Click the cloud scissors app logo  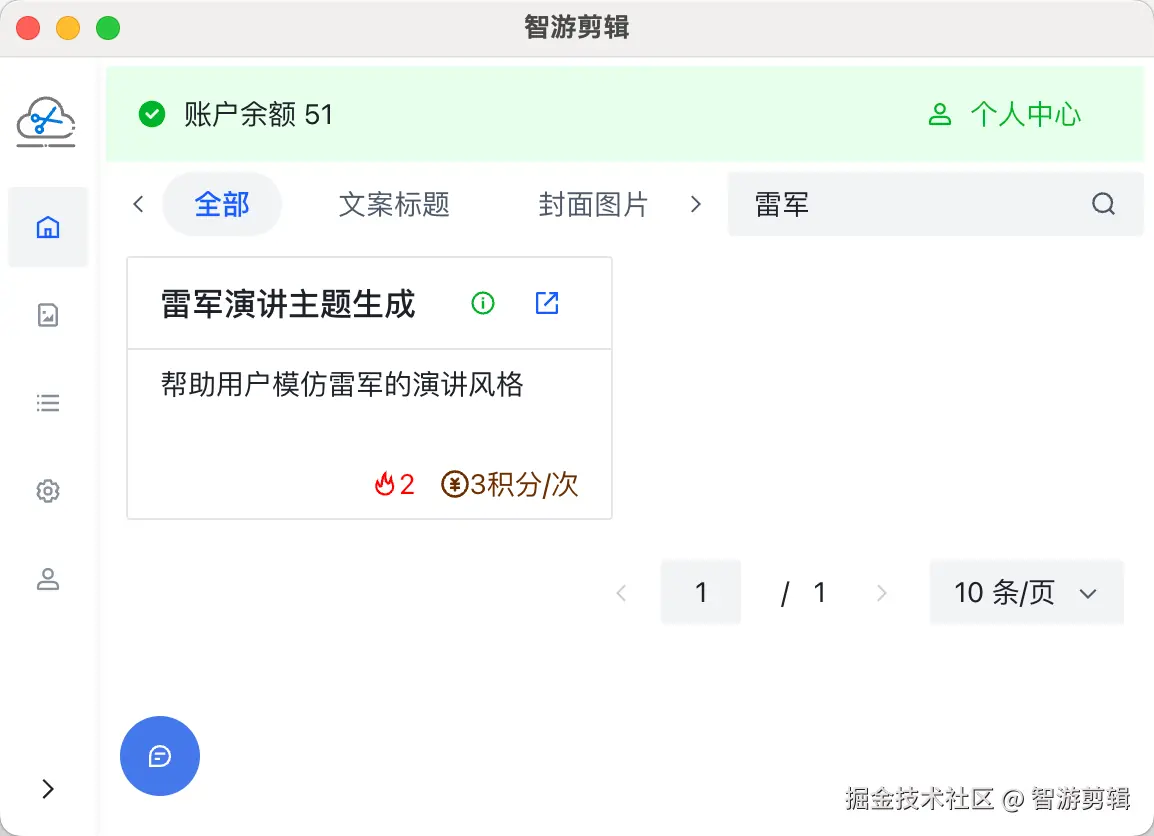tap(46, 122)
